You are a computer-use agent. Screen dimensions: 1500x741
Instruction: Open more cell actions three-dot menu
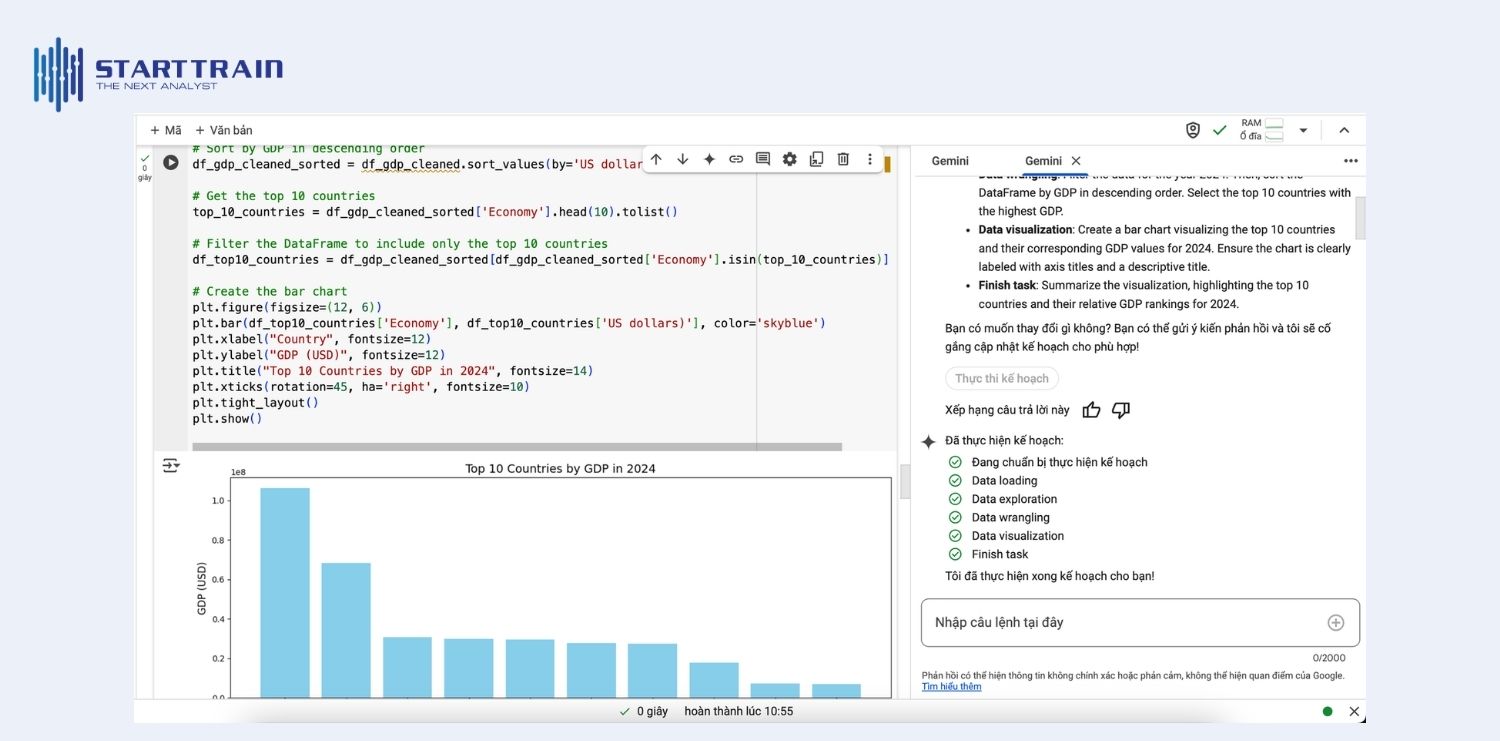(x=870, y=159)
